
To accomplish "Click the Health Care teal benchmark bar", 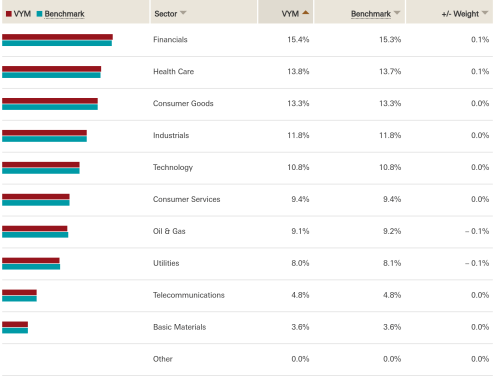I will click(51, 75).
